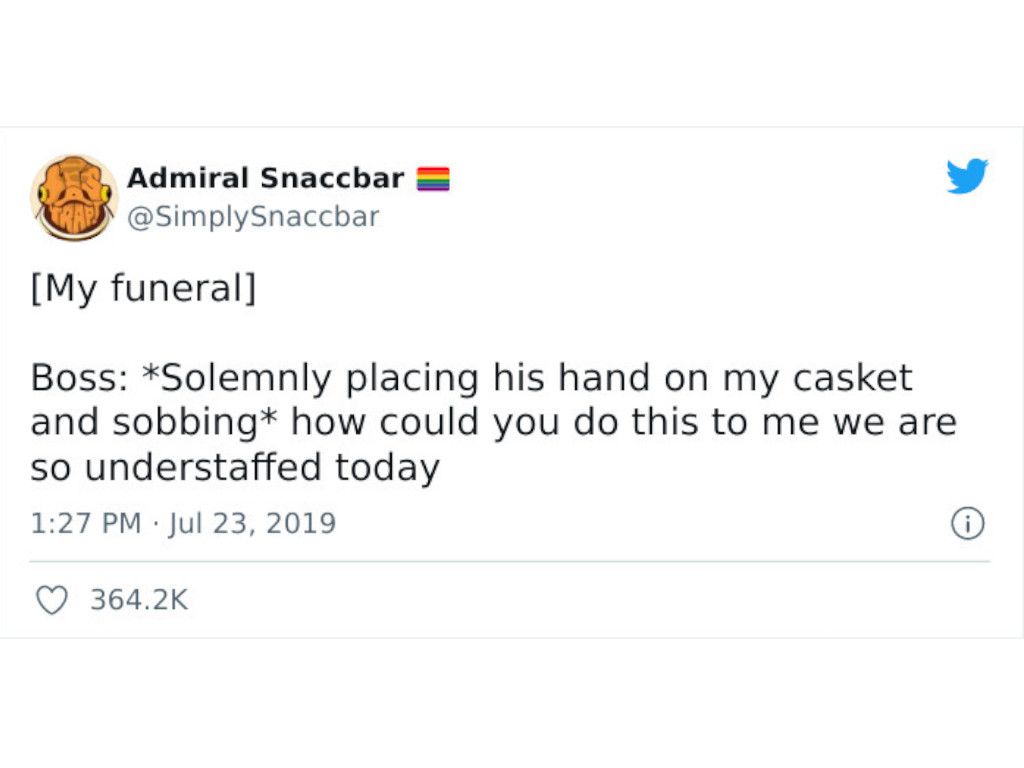
Task: Click the rainbow flag emoji
Action: click(x=435, y=177)
